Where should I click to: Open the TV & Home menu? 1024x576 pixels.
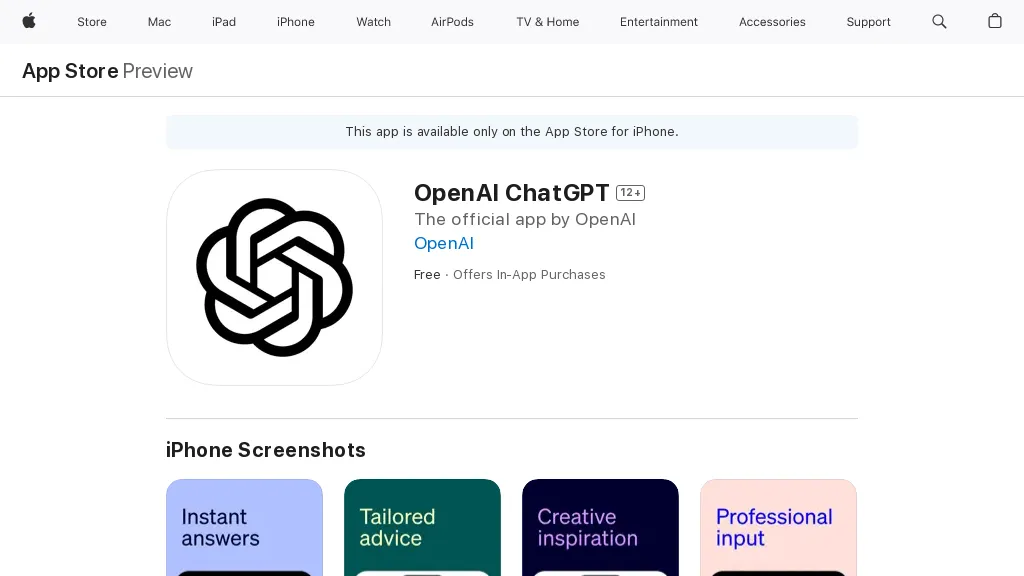tap(548, 22)
